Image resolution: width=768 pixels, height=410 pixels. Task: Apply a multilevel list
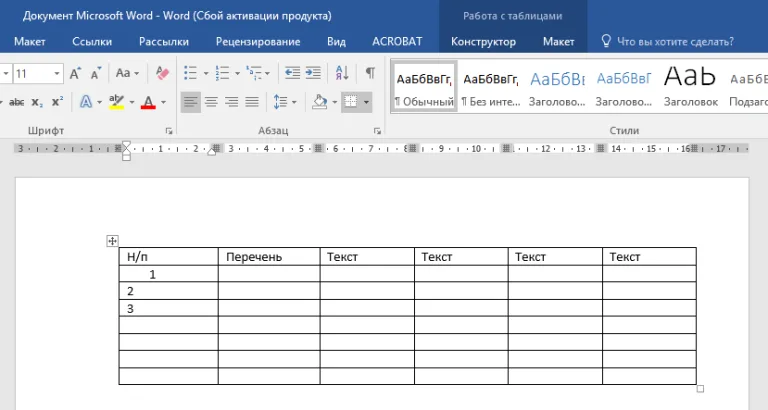(x=254, y=73)
